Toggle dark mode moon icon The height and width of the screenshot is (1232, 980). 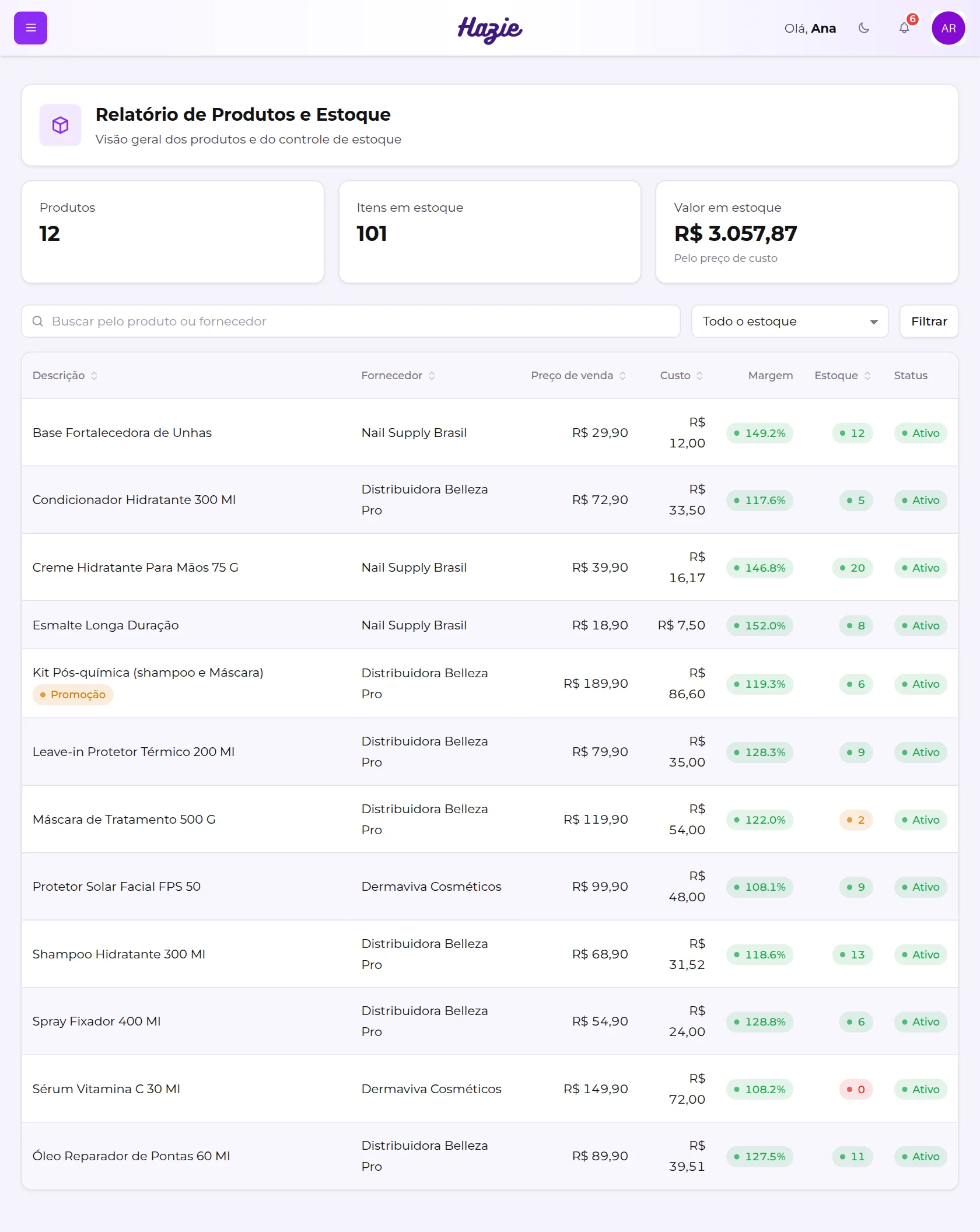coord(864,28)
